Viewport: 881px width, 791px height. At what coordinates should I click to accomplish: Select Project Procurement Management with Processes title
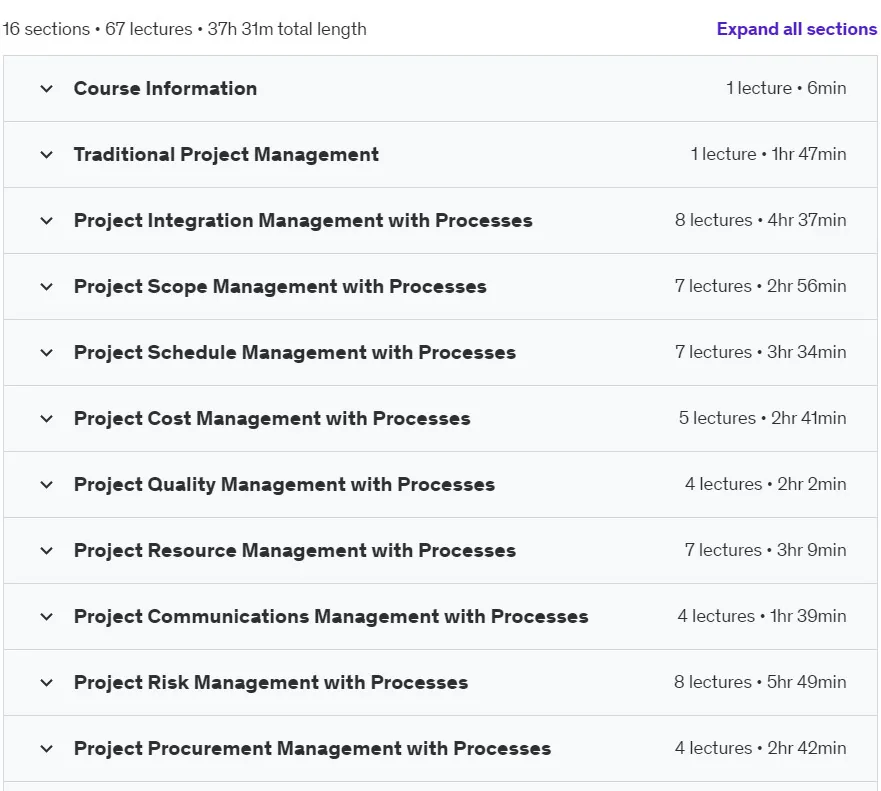click(312, 749)
